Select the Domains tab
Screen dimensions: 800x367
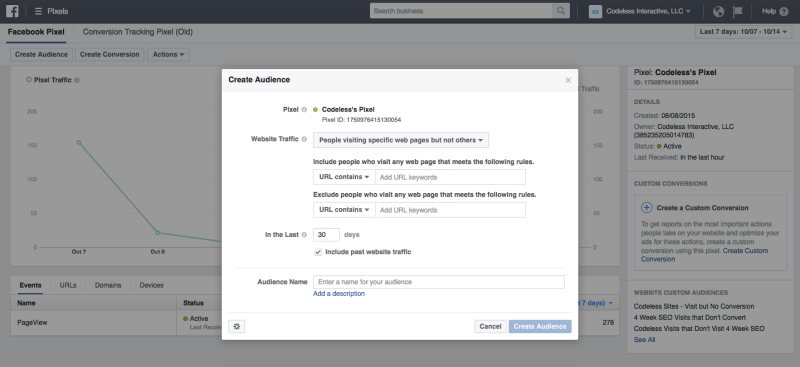click(x=108, y=285)
